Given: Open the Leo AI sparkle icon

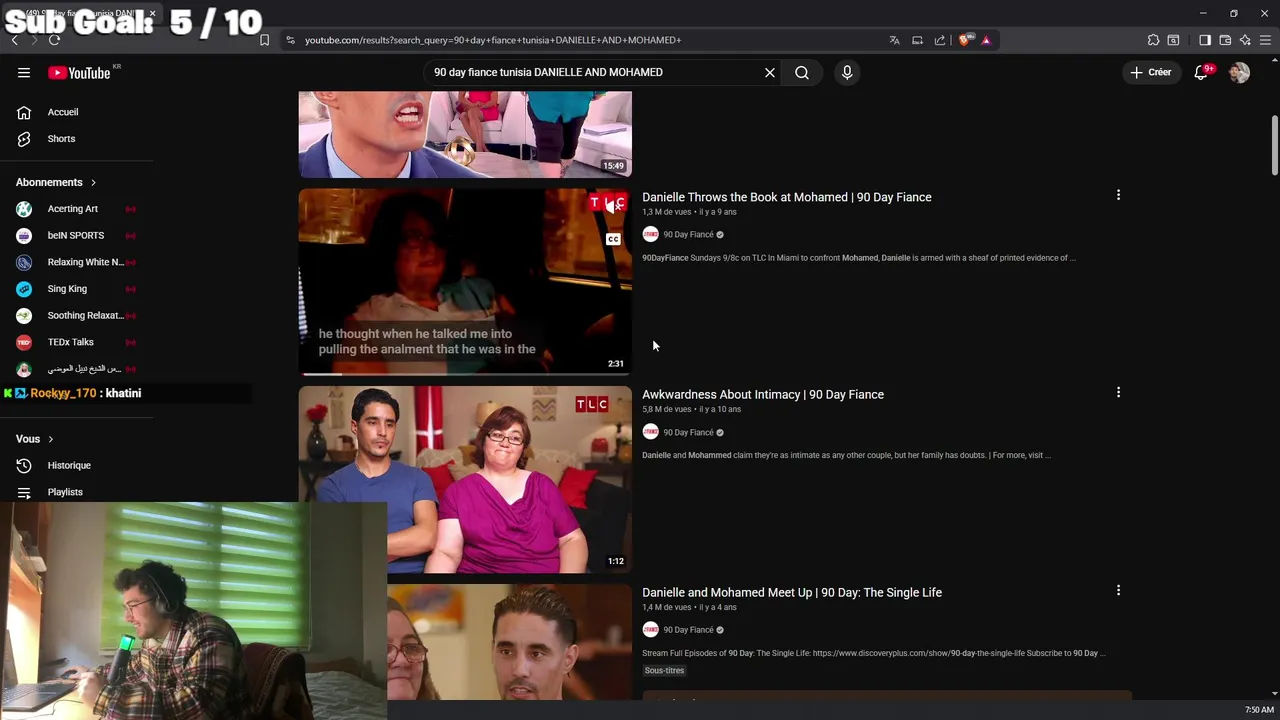Looking at the screenshot, I should click(1245, 40).
